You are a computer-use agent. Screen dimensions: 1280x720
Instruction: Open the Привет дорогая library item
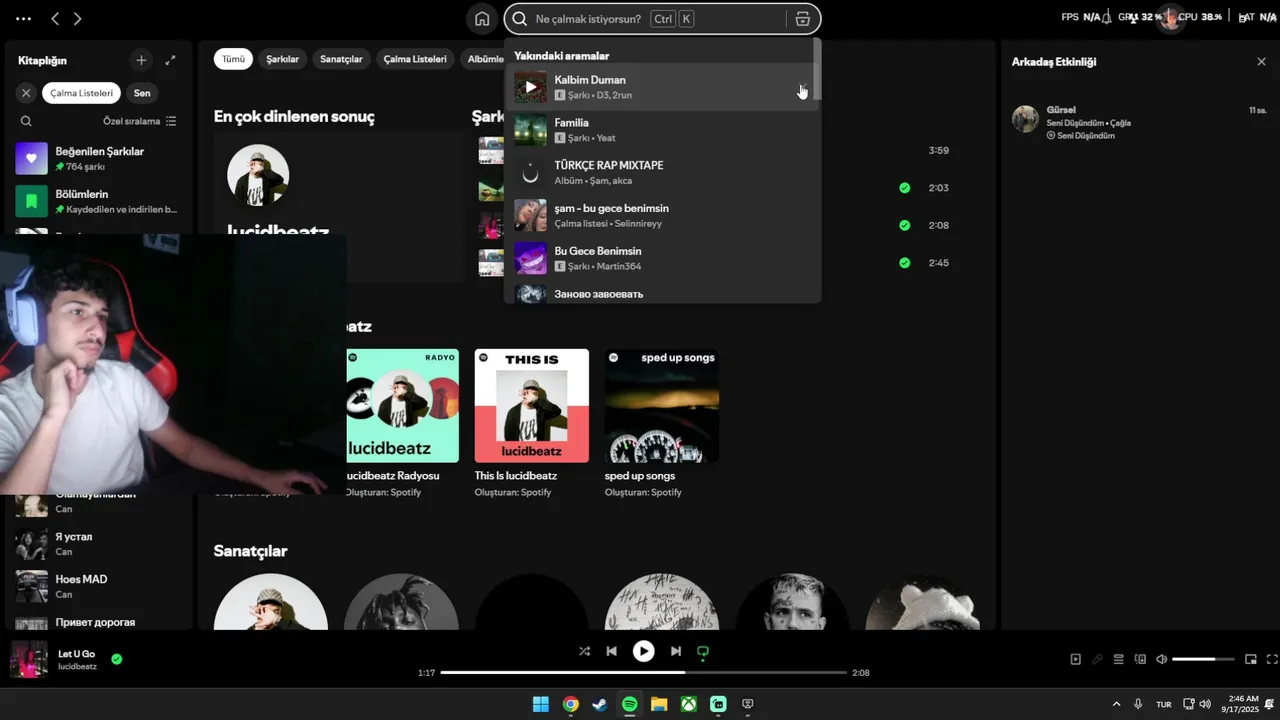click(96, 622)
